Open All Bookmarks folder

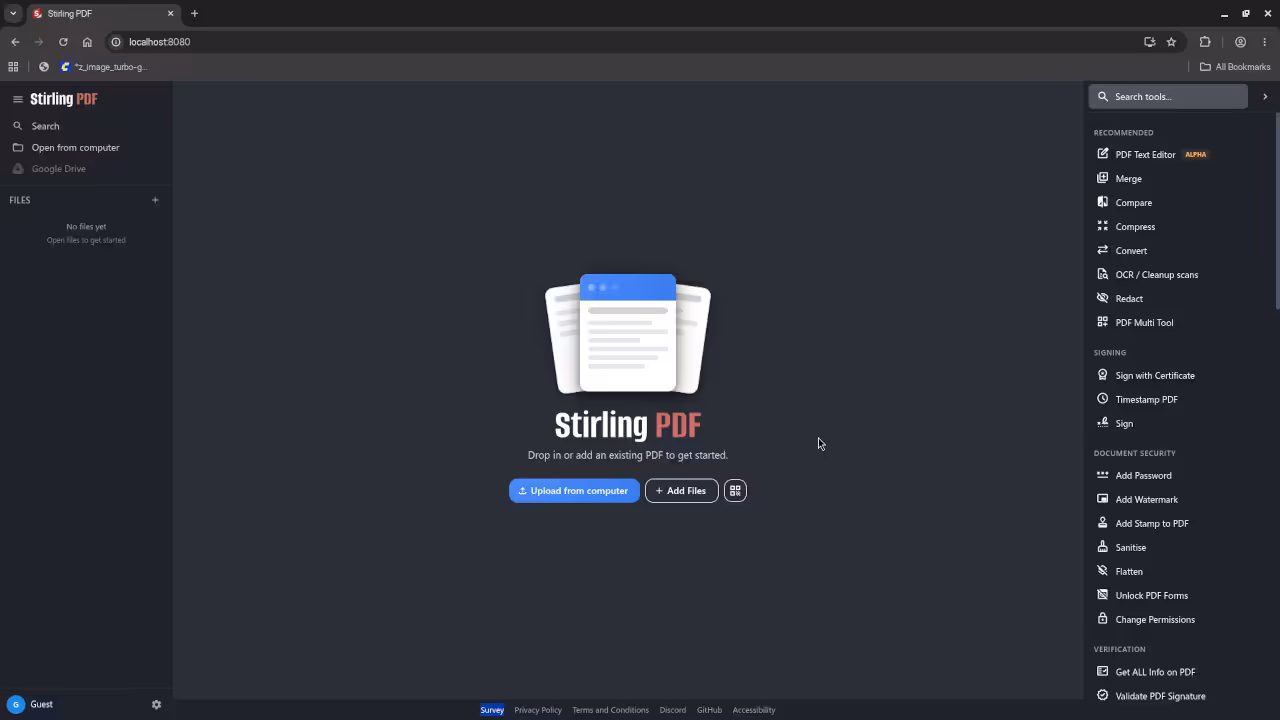point(1235,67)
